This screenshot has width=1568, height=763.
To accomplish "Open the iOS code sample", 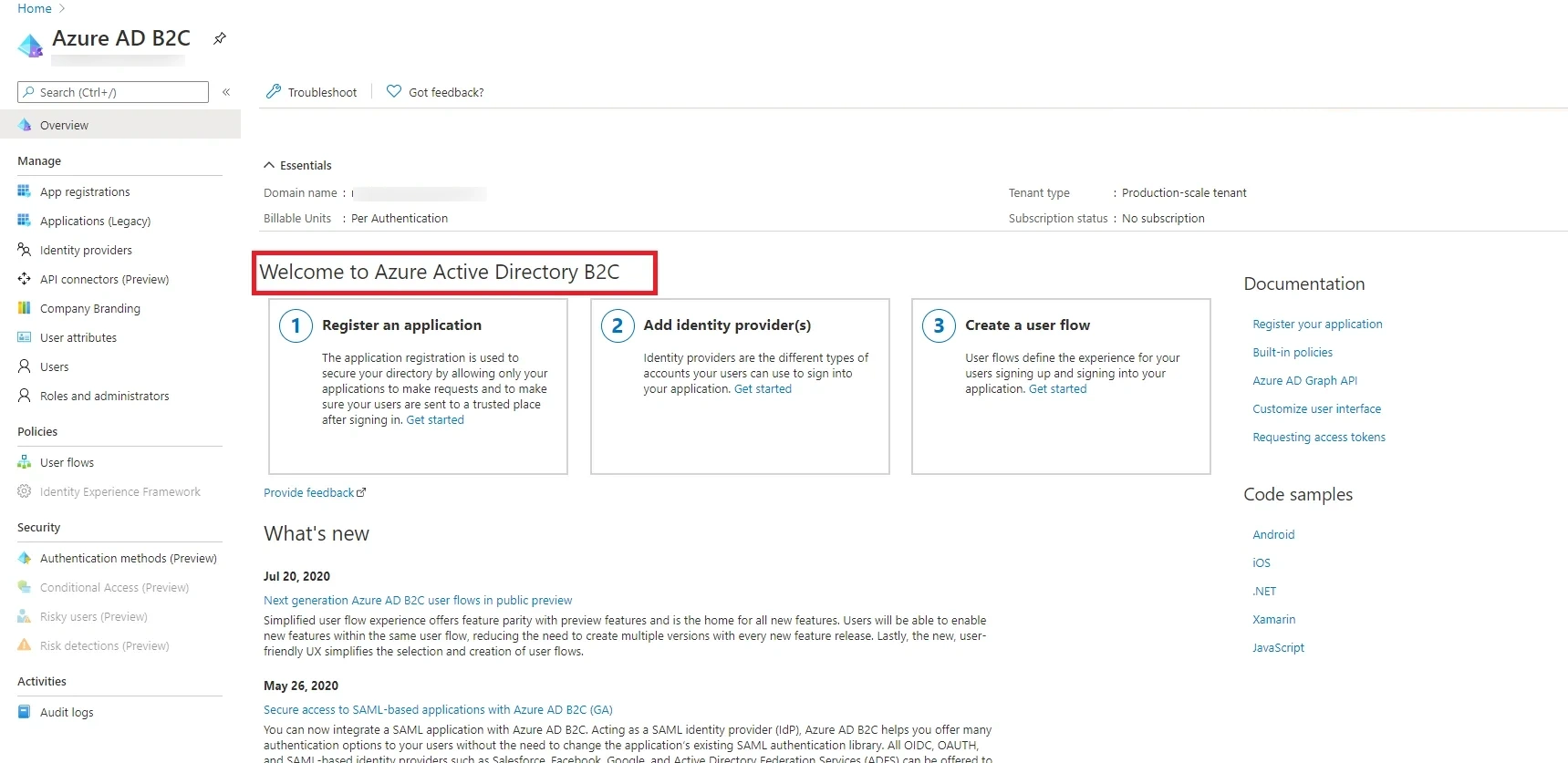I will coord(1262,562).
